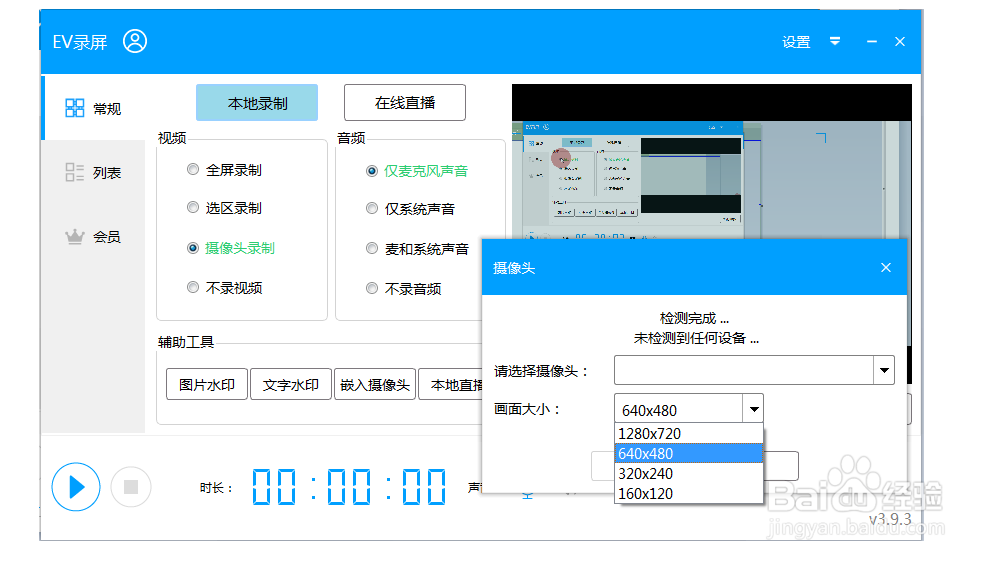Select 不录视频 option
This screenshot has height=562, width=1000.
click(224, 288)
